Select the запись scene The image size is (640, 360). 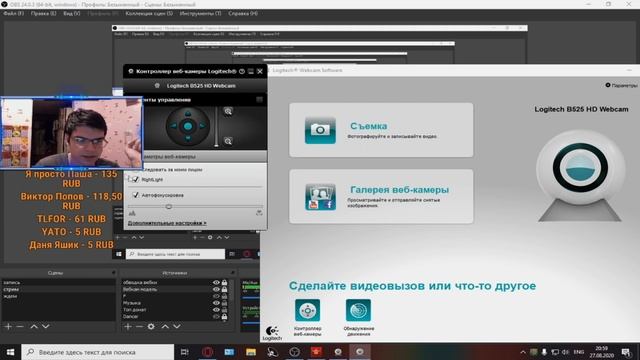click(x=59, y=282)
